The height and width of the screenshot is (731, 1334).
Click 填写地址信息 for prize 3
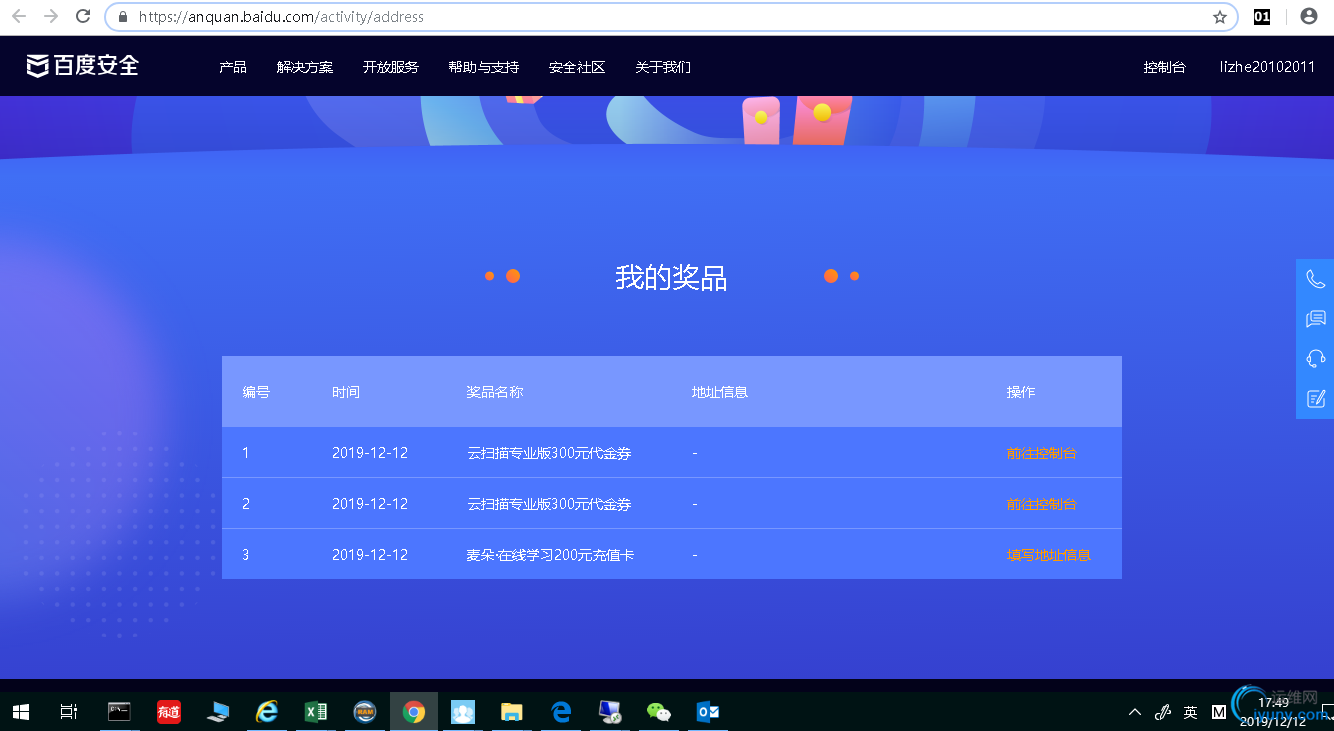1049,555
